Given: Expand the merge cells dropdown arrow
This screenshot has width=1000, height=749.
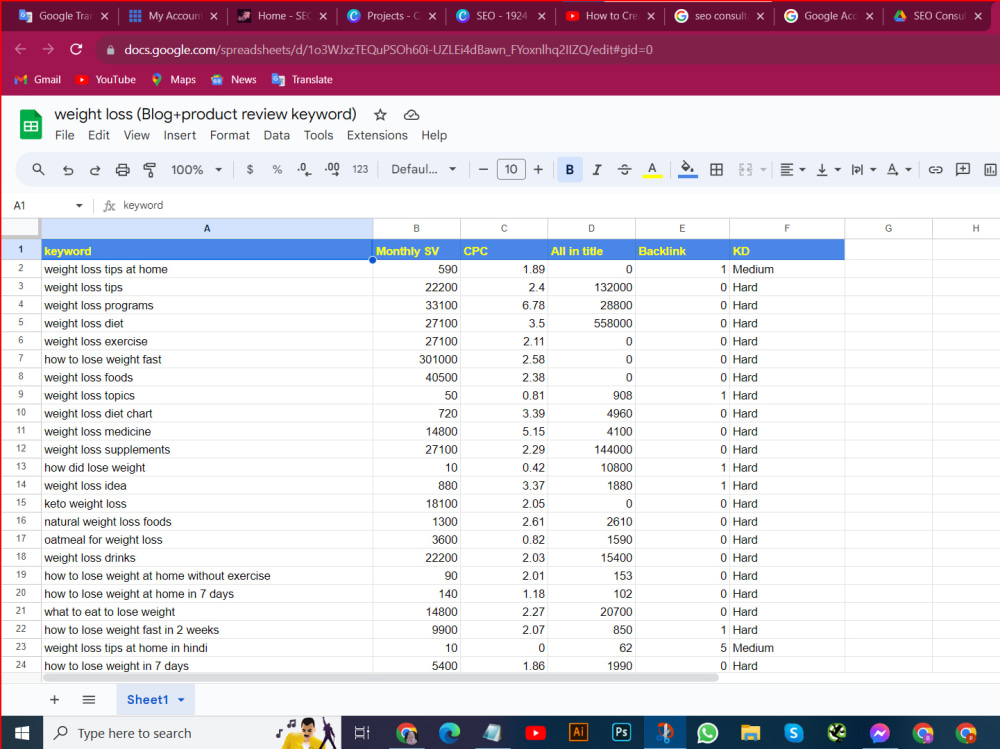Looking at the screenshot, I should [763, 170].
